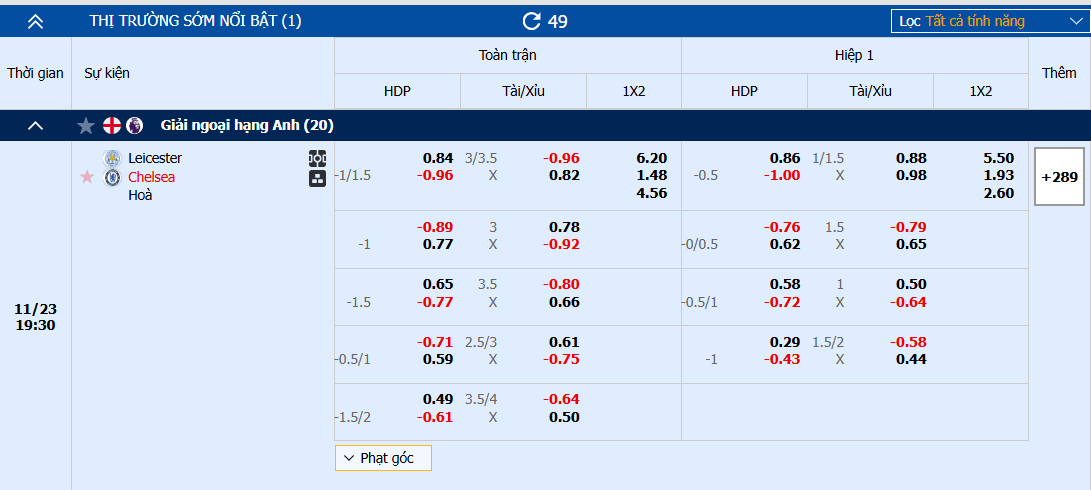This screenshot has width=1091, height=490.
Task: Click the Chelsea team name link
Action: (x=151, y=177)
